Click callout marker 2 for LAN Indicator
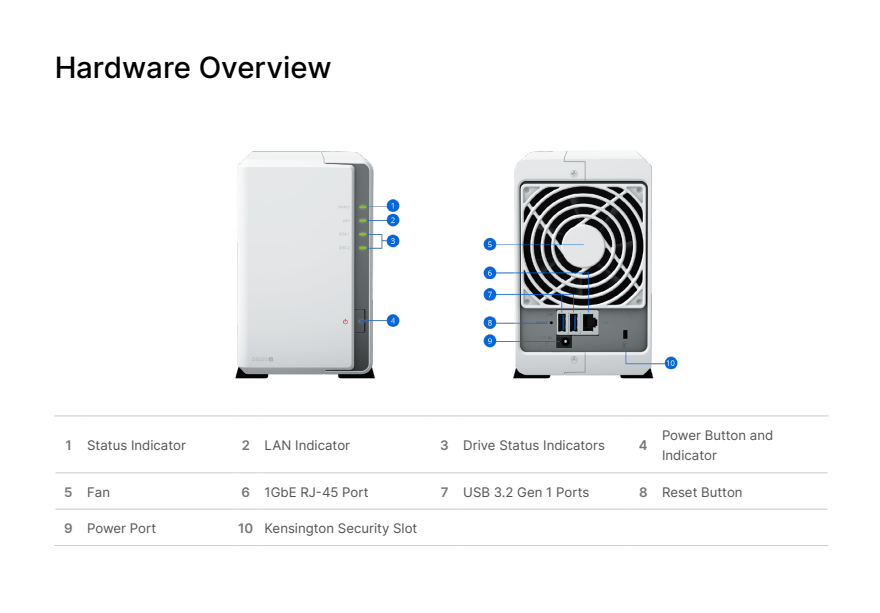880x613 pixels. tap(393, 220)
